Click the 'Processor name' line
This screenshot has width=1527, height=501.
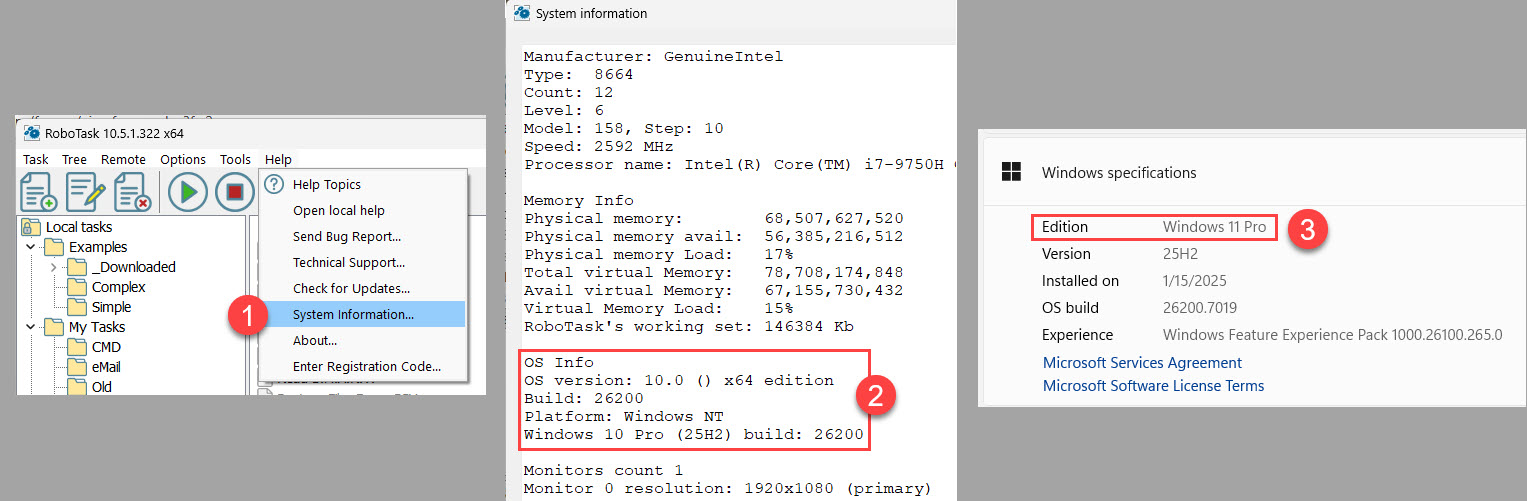tap(740, 165)
